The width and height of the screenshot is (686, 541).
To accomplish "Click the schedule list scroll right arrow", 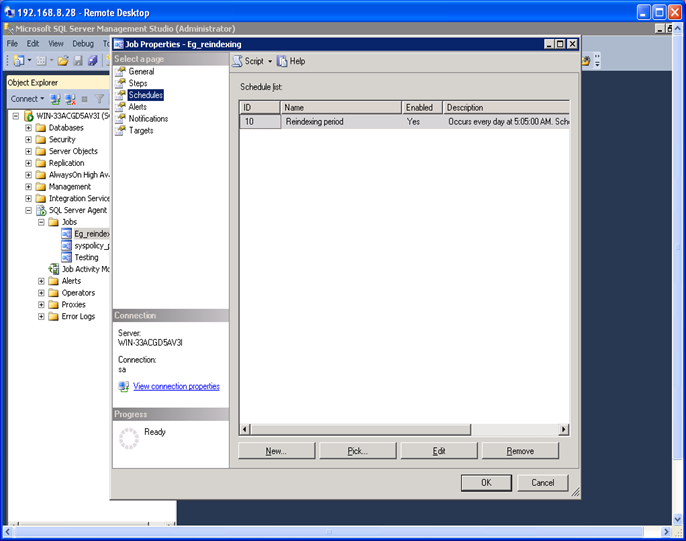I will [x=564, y=429].
